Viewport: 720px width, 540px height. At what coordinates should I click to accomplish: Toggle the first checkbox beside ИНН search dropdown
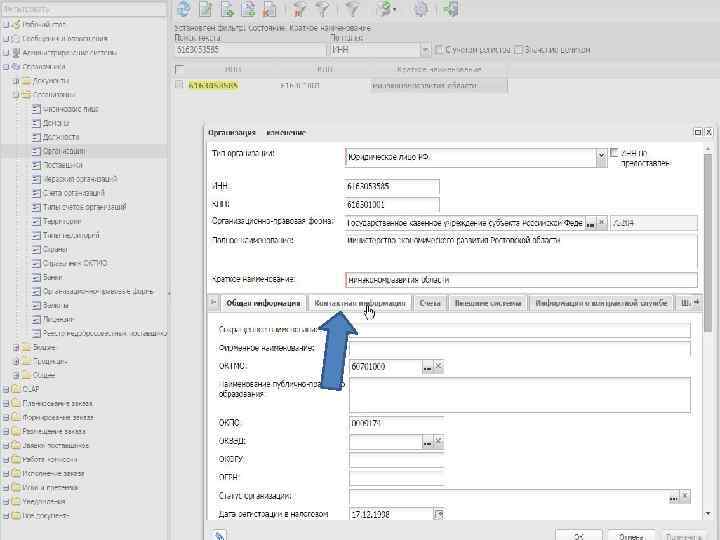[439, 50]
